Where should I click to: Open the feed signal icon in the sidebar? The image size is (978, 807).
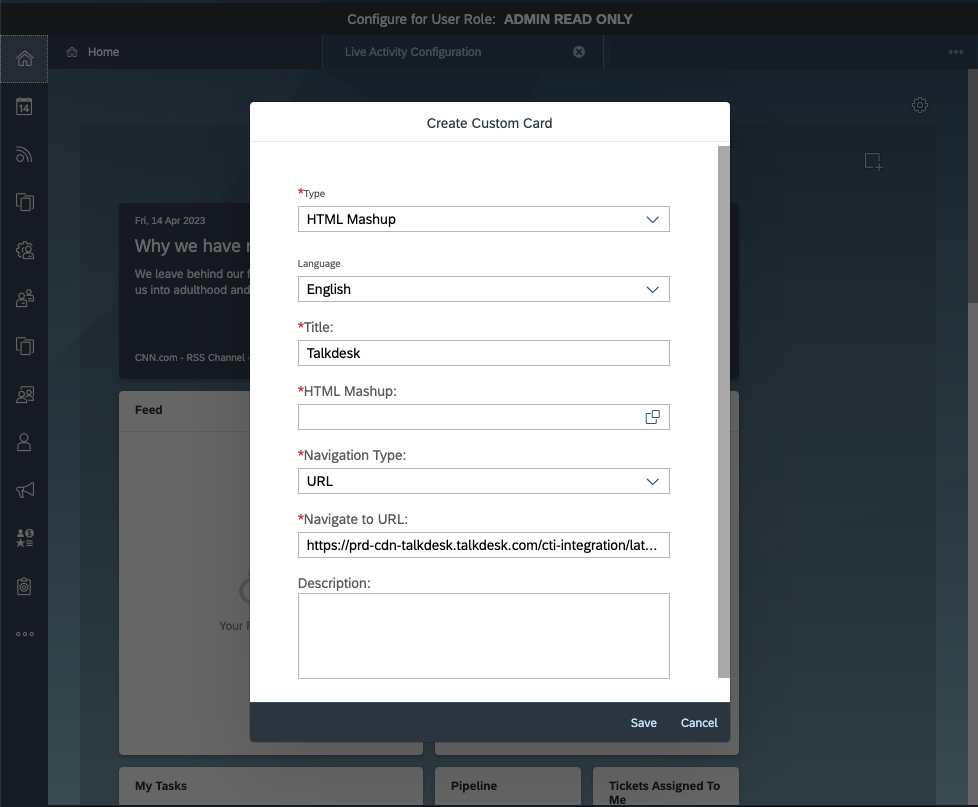(24, 154)
